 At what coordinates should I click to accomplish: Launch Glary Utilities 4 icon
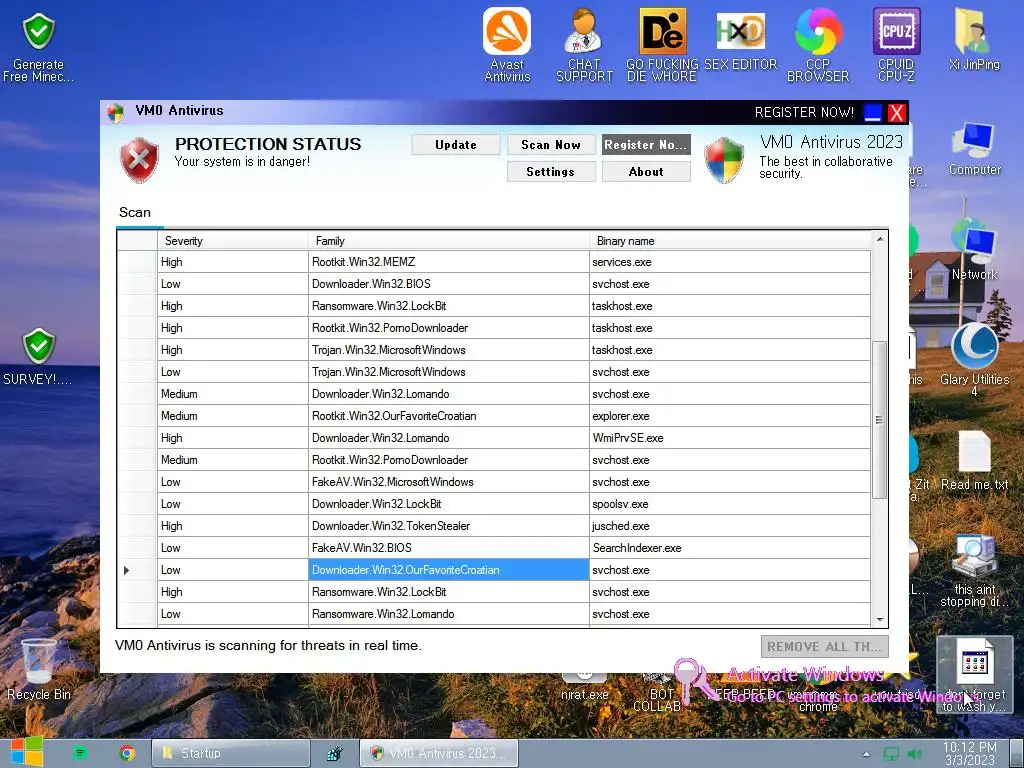[x=974, y=359]
